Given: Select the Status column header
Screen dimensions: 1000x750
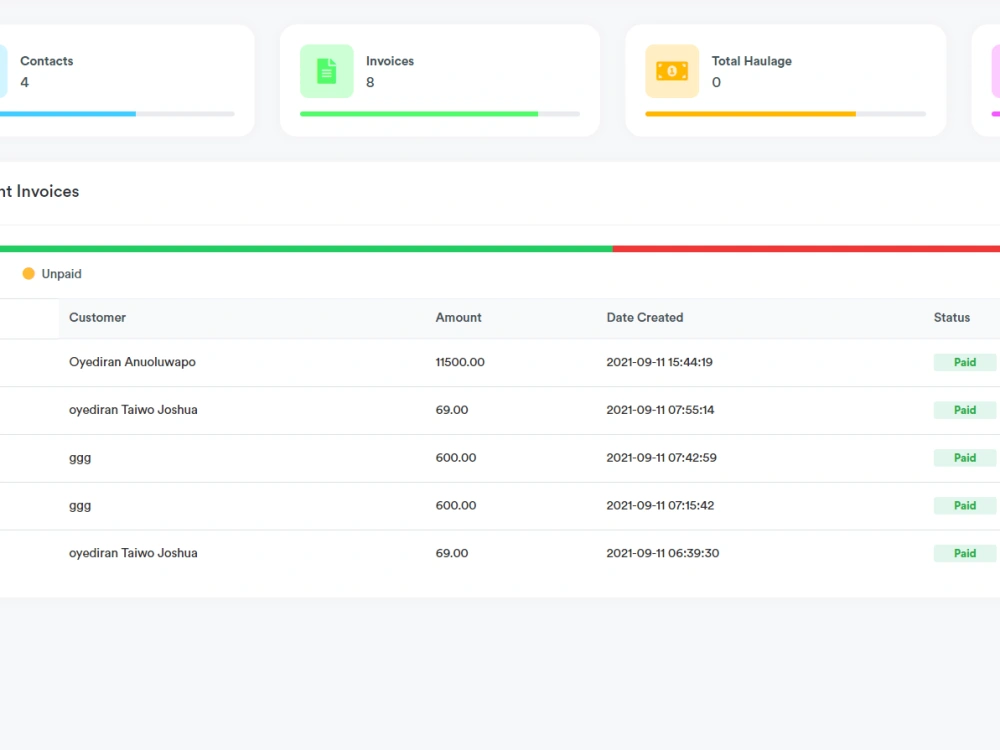Looking at the screenshot, I should click(950, 317).
